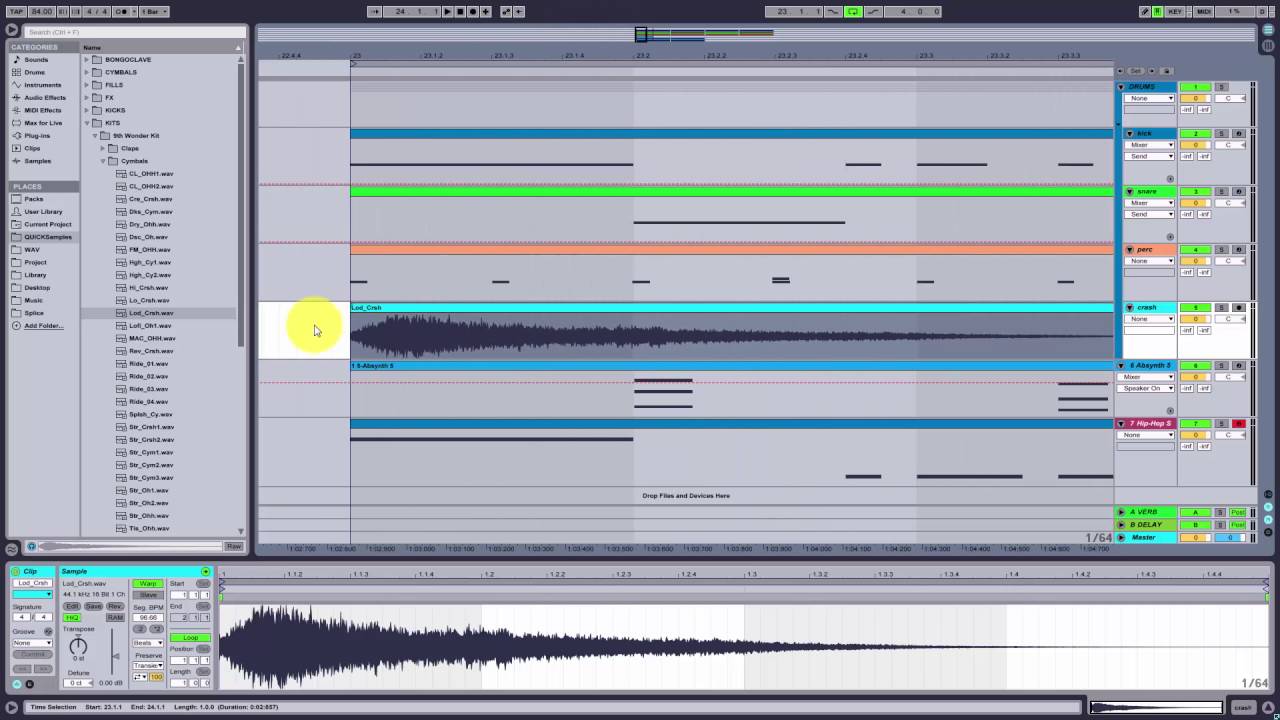
Task: Toggle the punch-out switch
Action: 873,12
